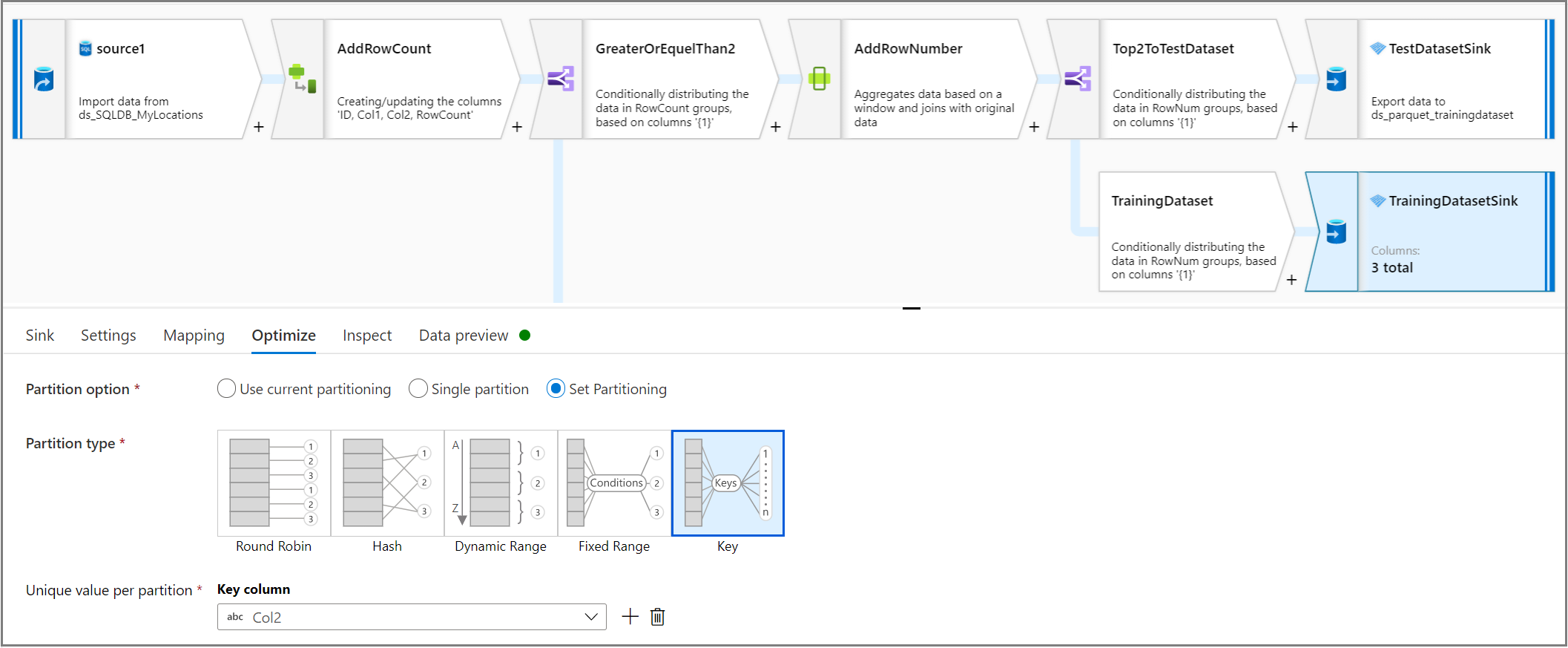Select the AddRowNumber node title
Viewport: 1568px width, 648px height.
coord(908,49)
